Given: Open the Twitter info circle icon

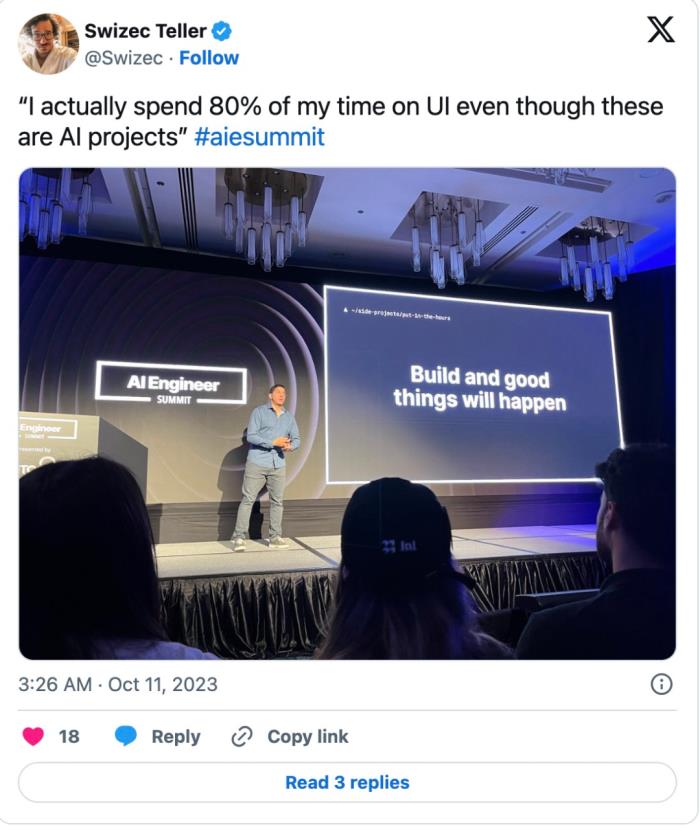Looking at the screenshot, I should [661, 685].
